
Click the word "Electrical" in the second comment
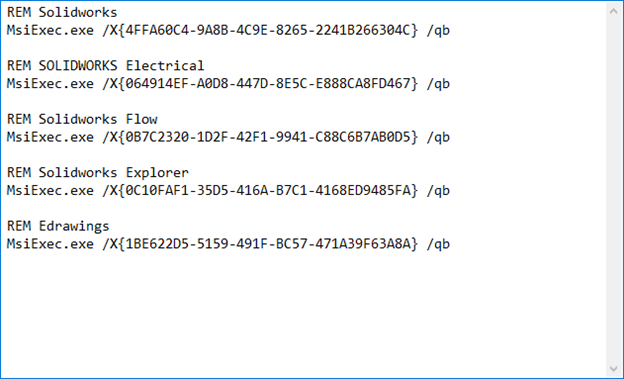165,66
